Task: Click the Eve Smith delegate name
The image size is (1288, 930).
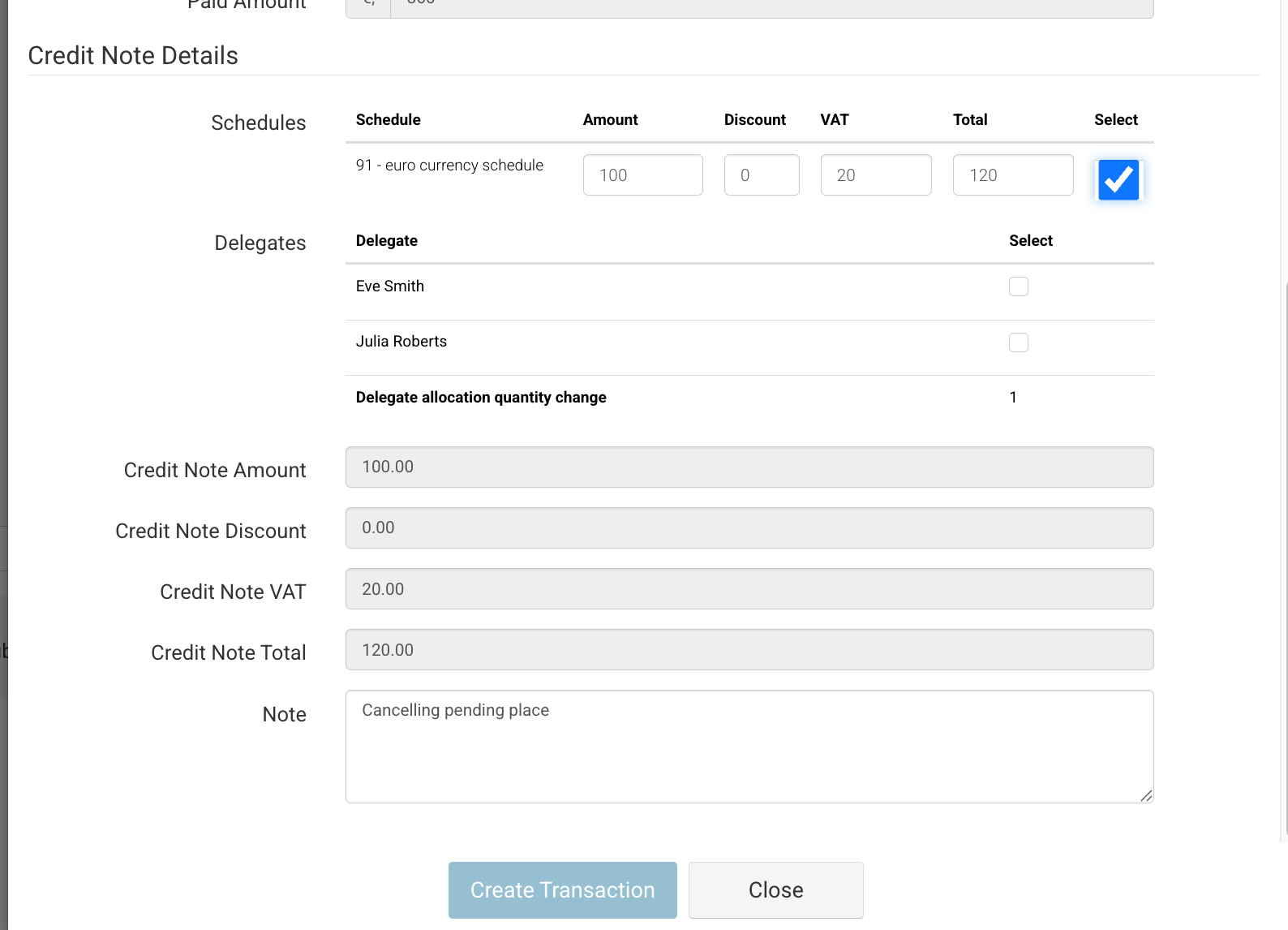Action: (390, 286)
